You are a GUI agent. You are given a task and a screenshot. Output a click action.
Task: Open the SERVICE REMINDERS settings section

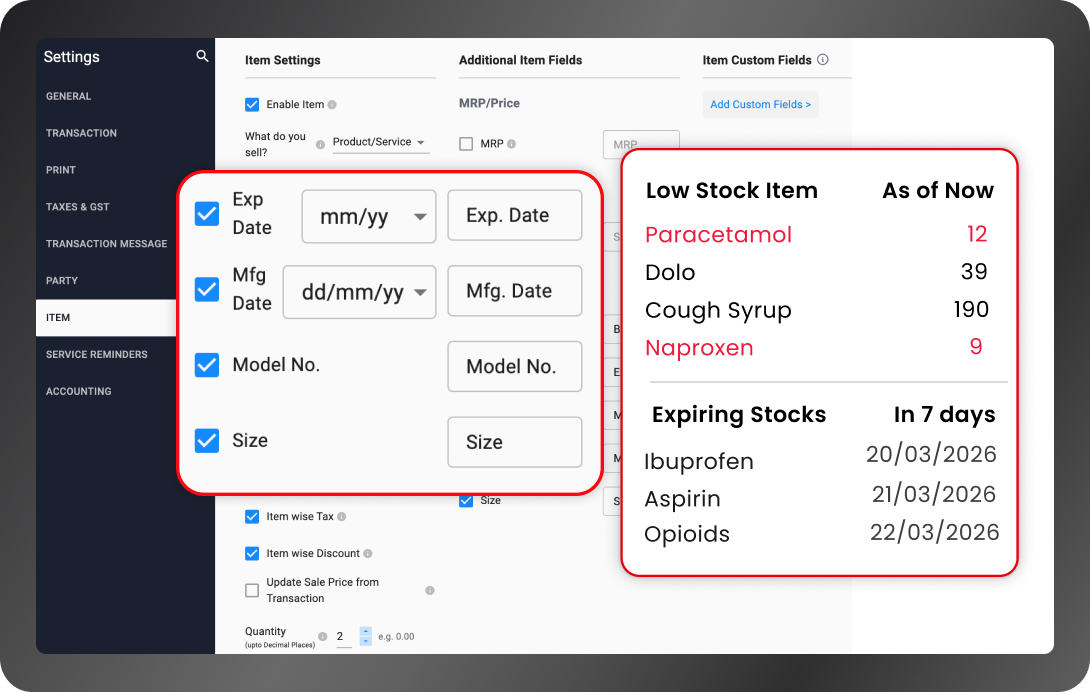[96, 354]
